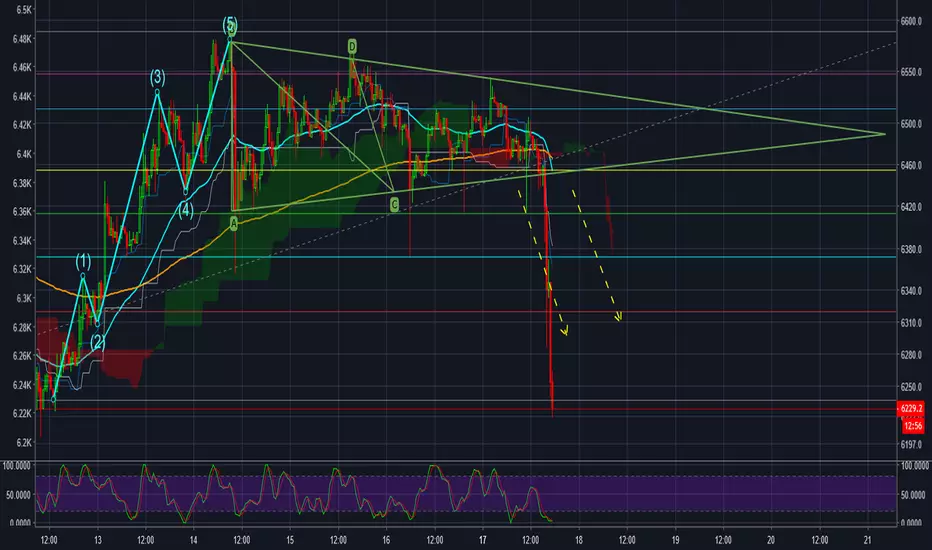The width and height of the screenshot is (932, 550).
Task: Click the green triangle point label A
Action: 234,224
